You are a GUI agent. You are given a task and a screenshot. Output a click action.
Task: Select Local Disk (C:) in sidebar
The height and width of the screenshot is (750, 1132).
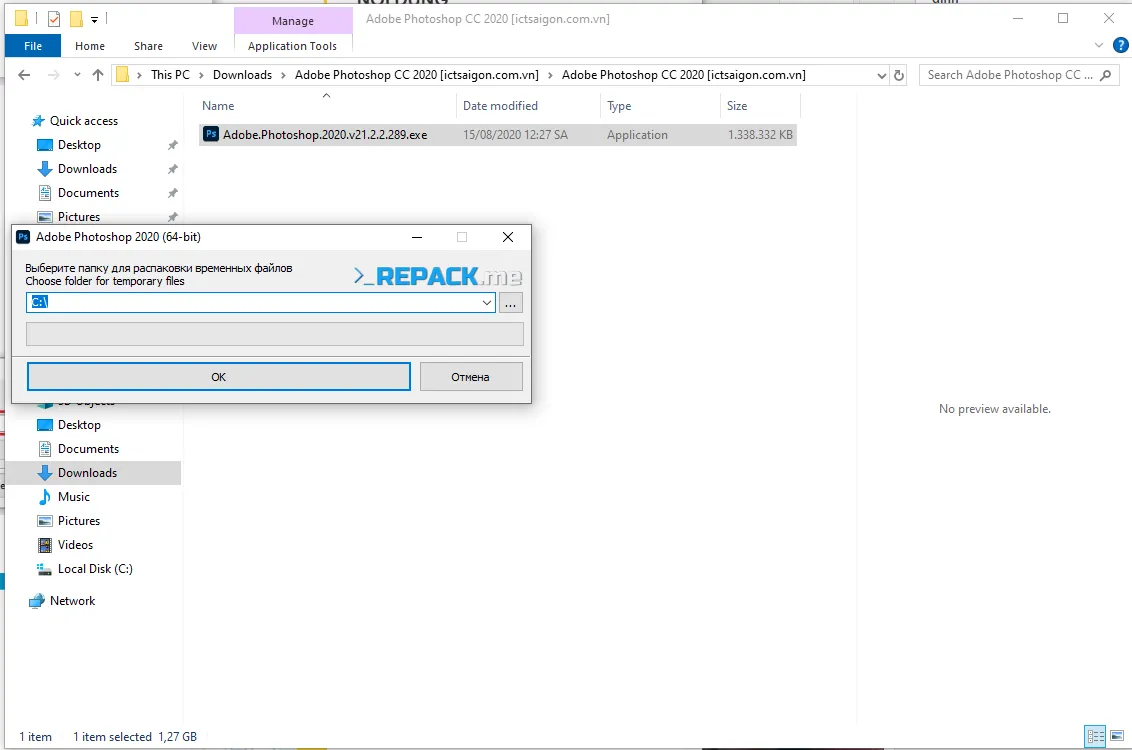(95, 569)
